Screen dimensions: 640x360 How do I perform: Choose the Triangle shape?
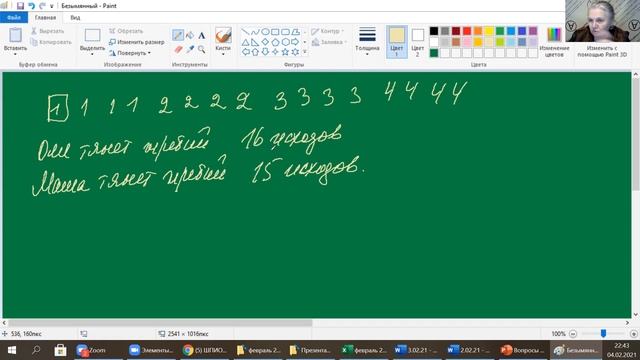pos(245,42)
